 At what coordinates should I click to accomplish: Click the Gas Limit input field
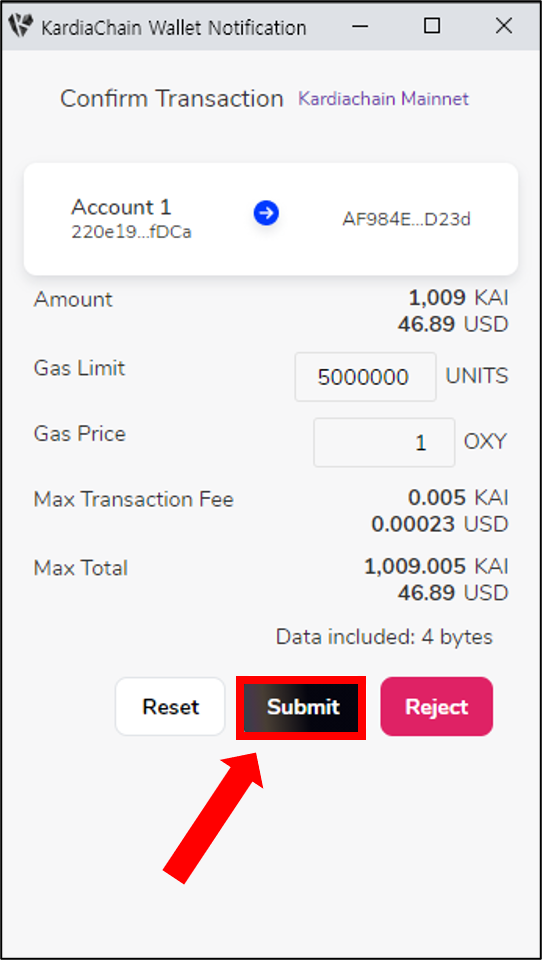(x=366, y=377)
